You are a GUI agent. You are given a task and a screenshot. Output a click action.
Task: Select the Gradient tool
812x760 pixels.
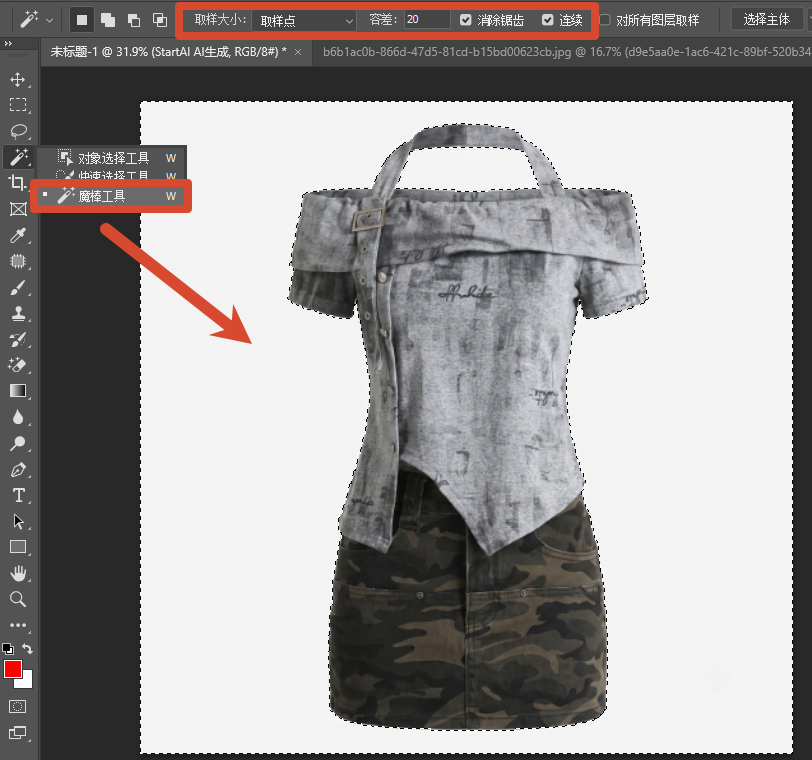18,391
